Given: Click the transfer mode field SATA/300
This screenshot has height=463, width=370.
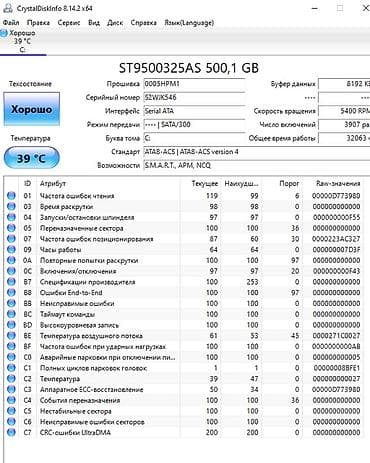Looking at the screenshot, I should click(x=194, y=125).
